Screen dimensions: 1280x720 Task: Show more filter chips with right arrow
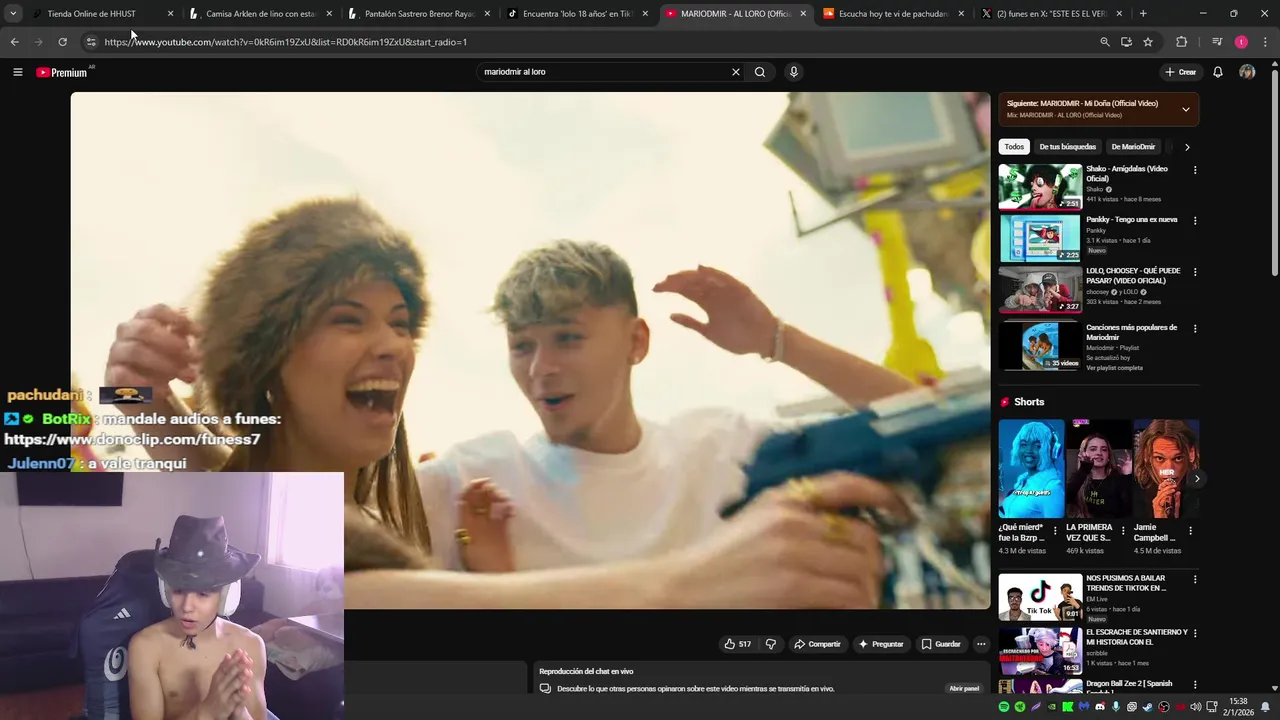pos(1187,147)
